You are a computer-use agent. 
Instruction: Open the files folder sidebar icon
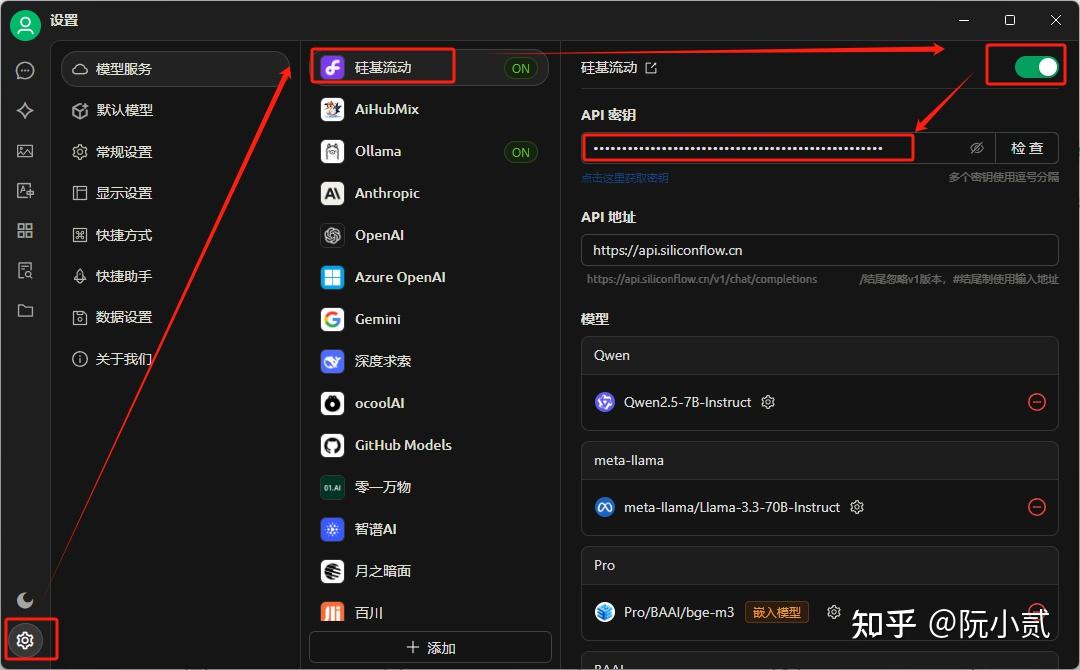[25, 311]
